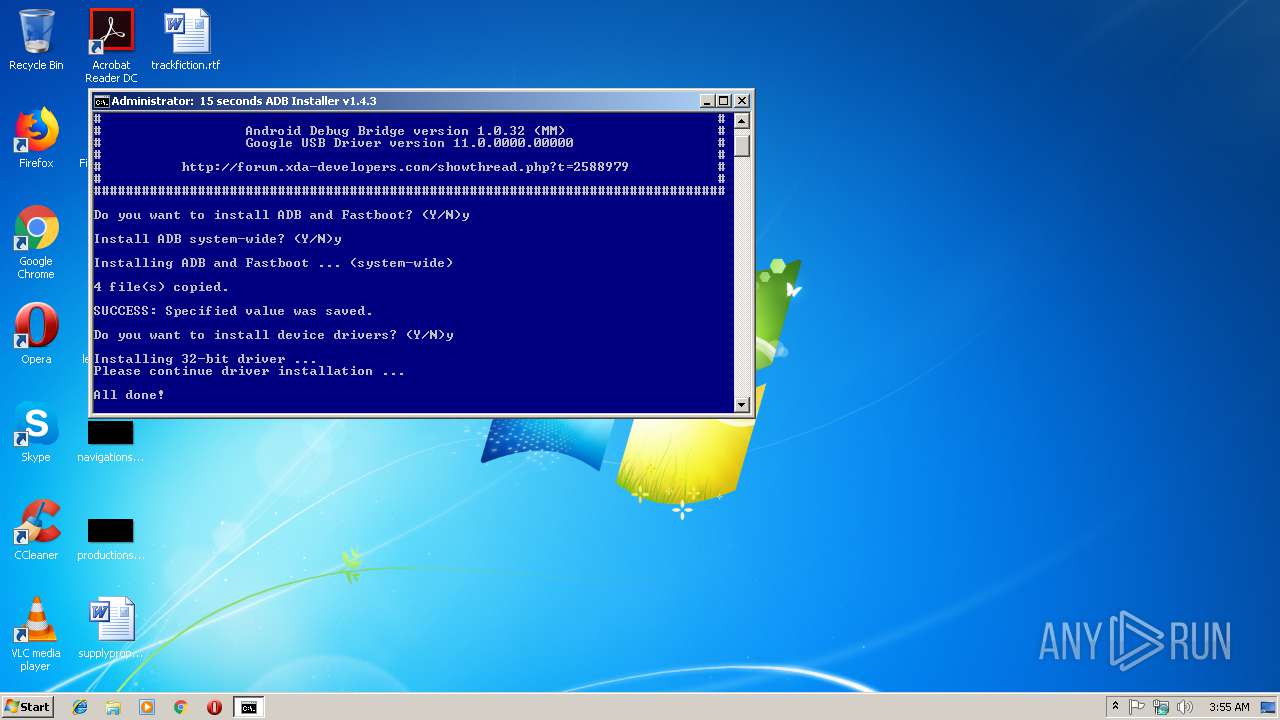This screenshot has width=1280, height=720.
Task: Open Windows Explorer from the taskbar
Action: (113, 707)
